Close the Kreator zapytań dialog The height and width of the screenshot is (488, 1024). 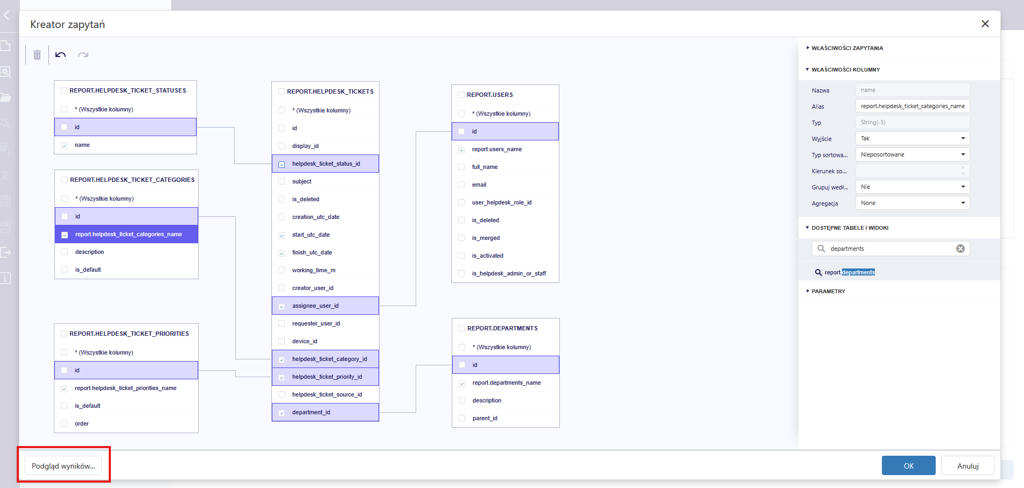coord(984,24)
